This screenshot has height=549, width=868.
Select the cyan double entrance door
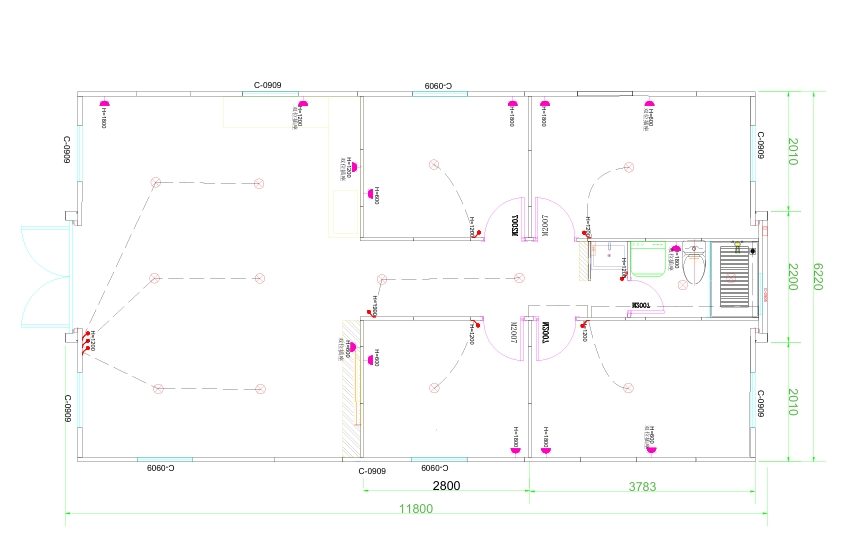coord(45,277)
